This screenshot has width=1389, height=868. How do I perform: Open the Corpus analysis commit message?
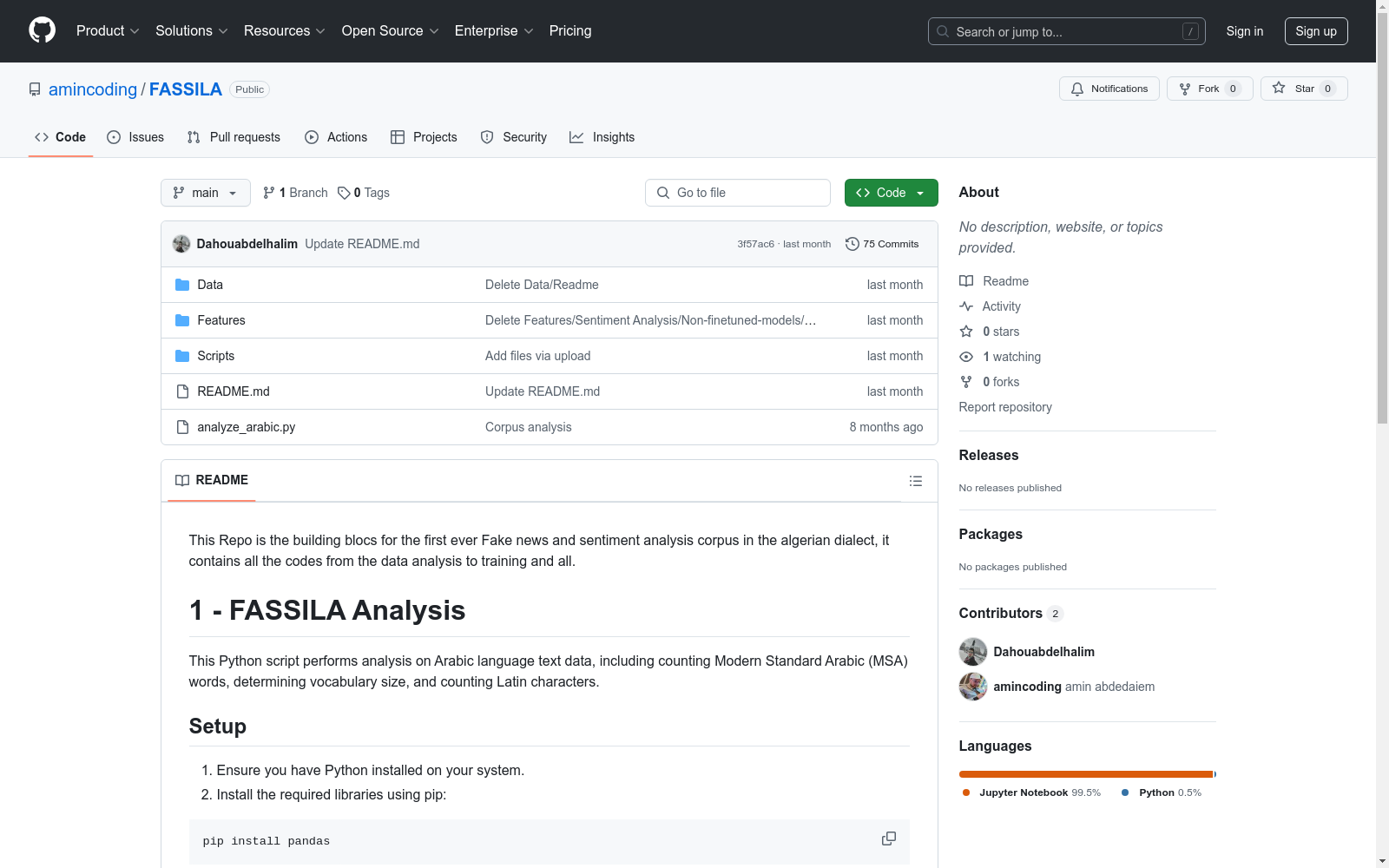529,427
